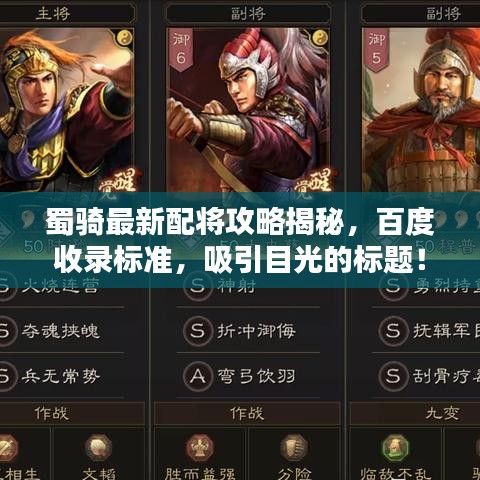Select the middle 副将 header label
480x480 pixels.
tap(248, 14)
